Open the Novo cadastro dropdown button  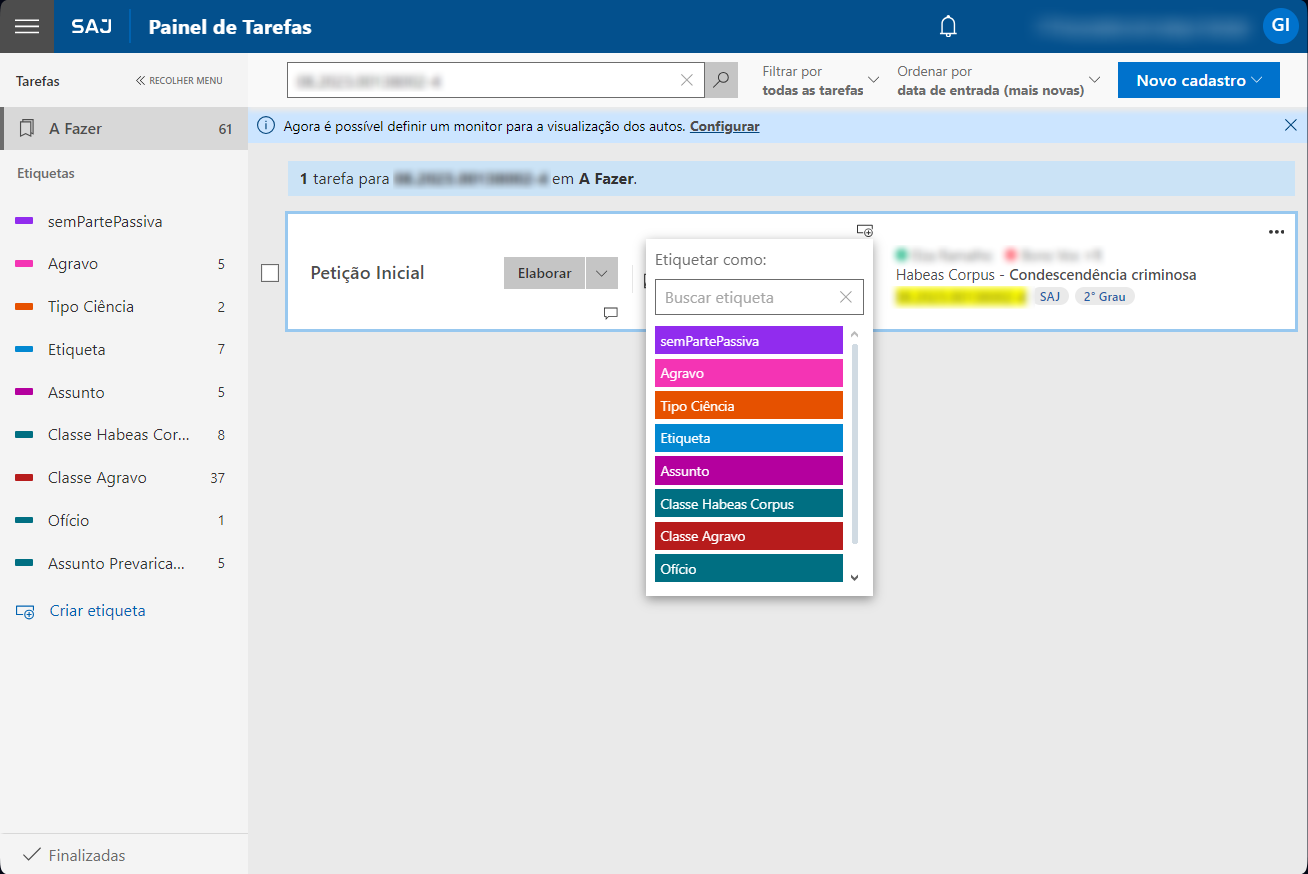tap(1198, 80)
